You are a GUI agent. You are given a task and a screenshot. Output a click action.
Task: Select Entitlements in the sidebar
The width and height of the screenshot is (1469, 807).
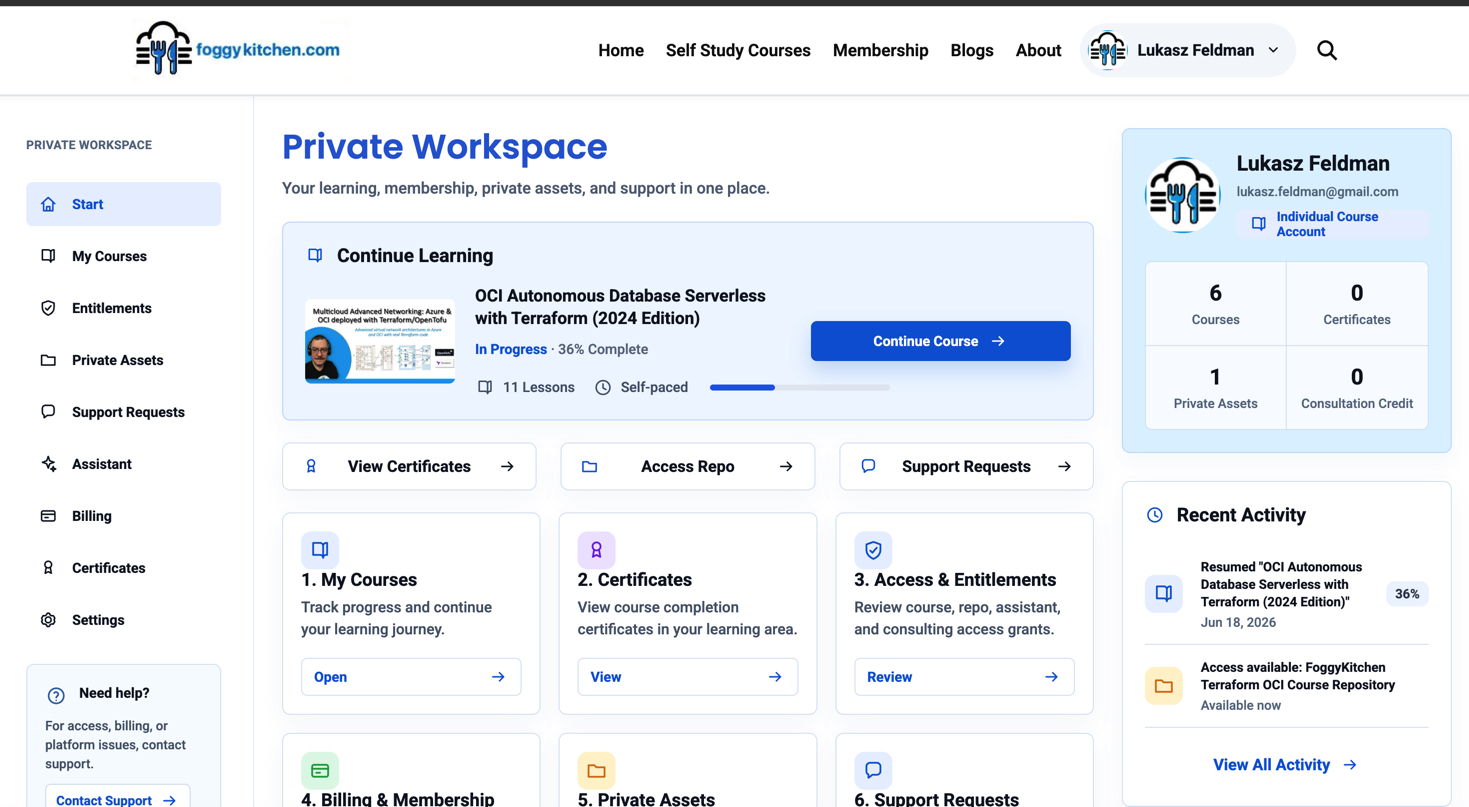point(123,308)
